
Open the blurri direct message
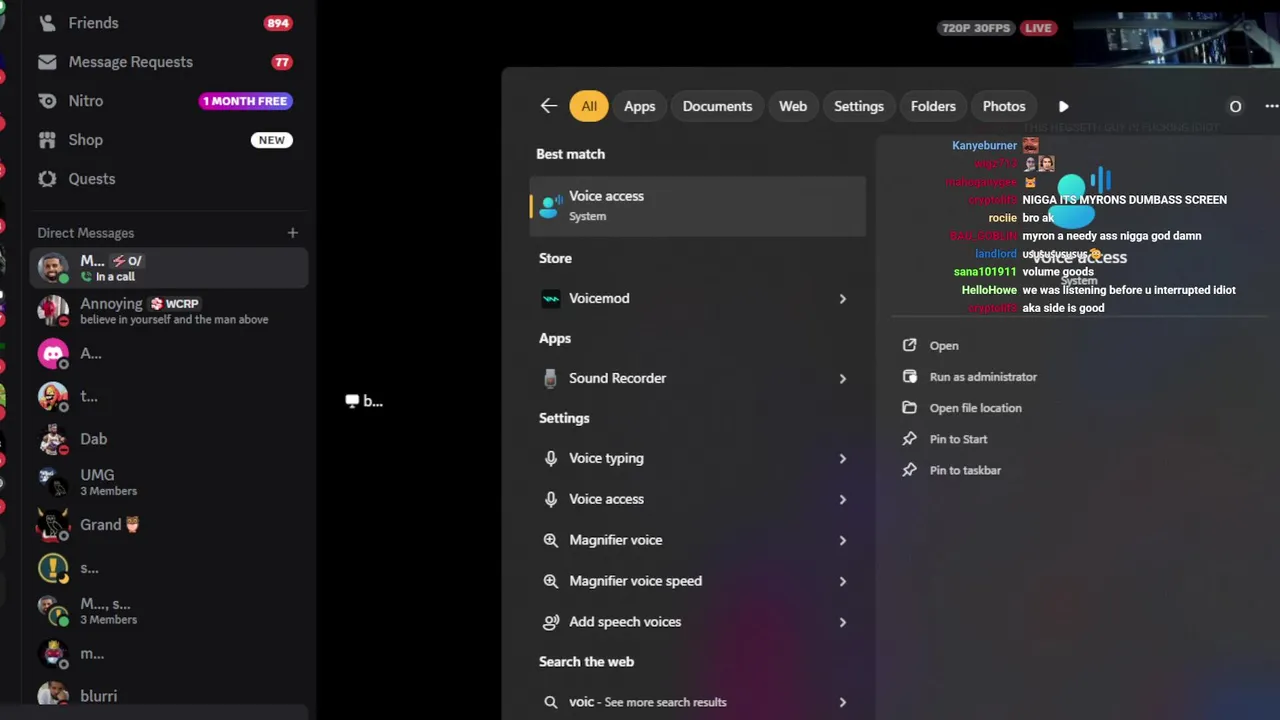click(168, 696)
